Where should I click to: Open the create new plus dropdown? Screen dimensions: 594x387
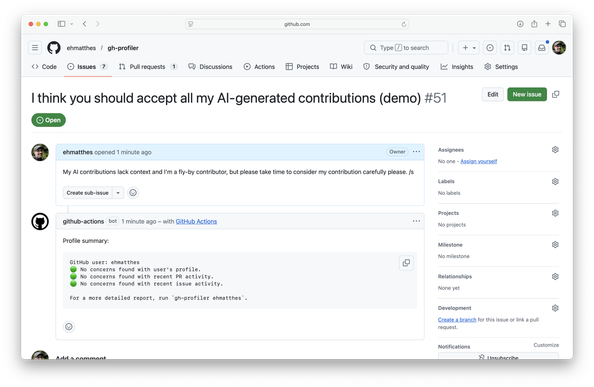[469, 48]
